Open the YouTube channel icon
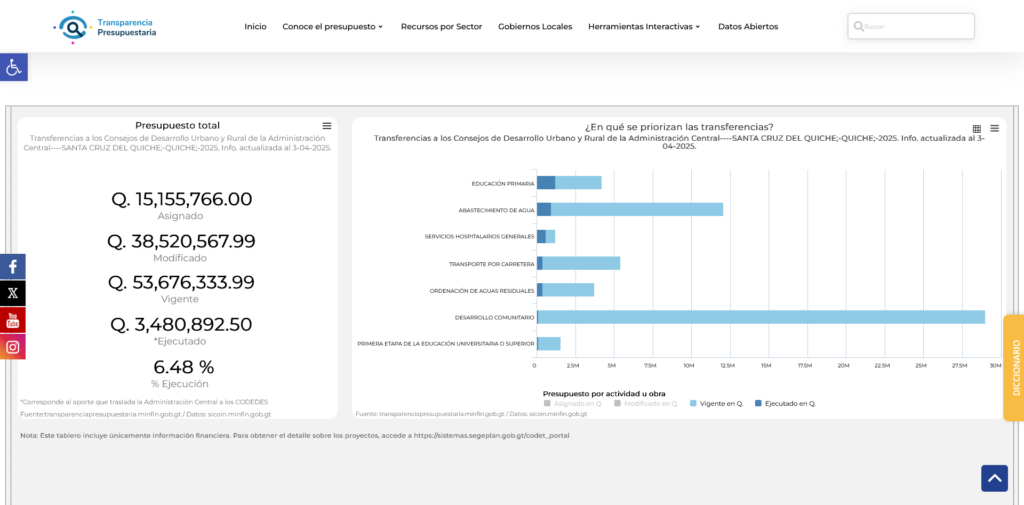 pyautogui.click(x=13, y=320)
